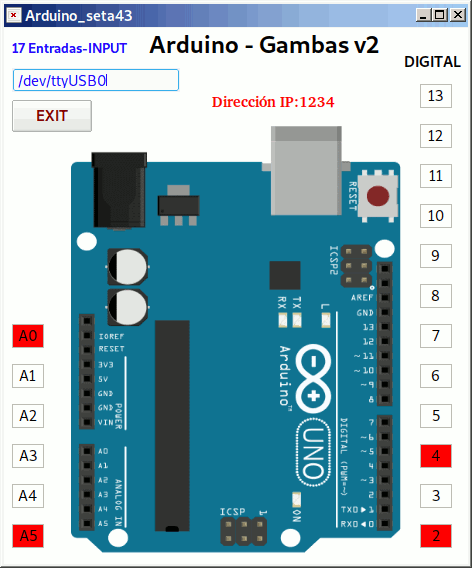The height and width of the screenshot is (568, 472).
Task: Click the /dev/ttyUSB0 port text field
Action: [96, 80]
